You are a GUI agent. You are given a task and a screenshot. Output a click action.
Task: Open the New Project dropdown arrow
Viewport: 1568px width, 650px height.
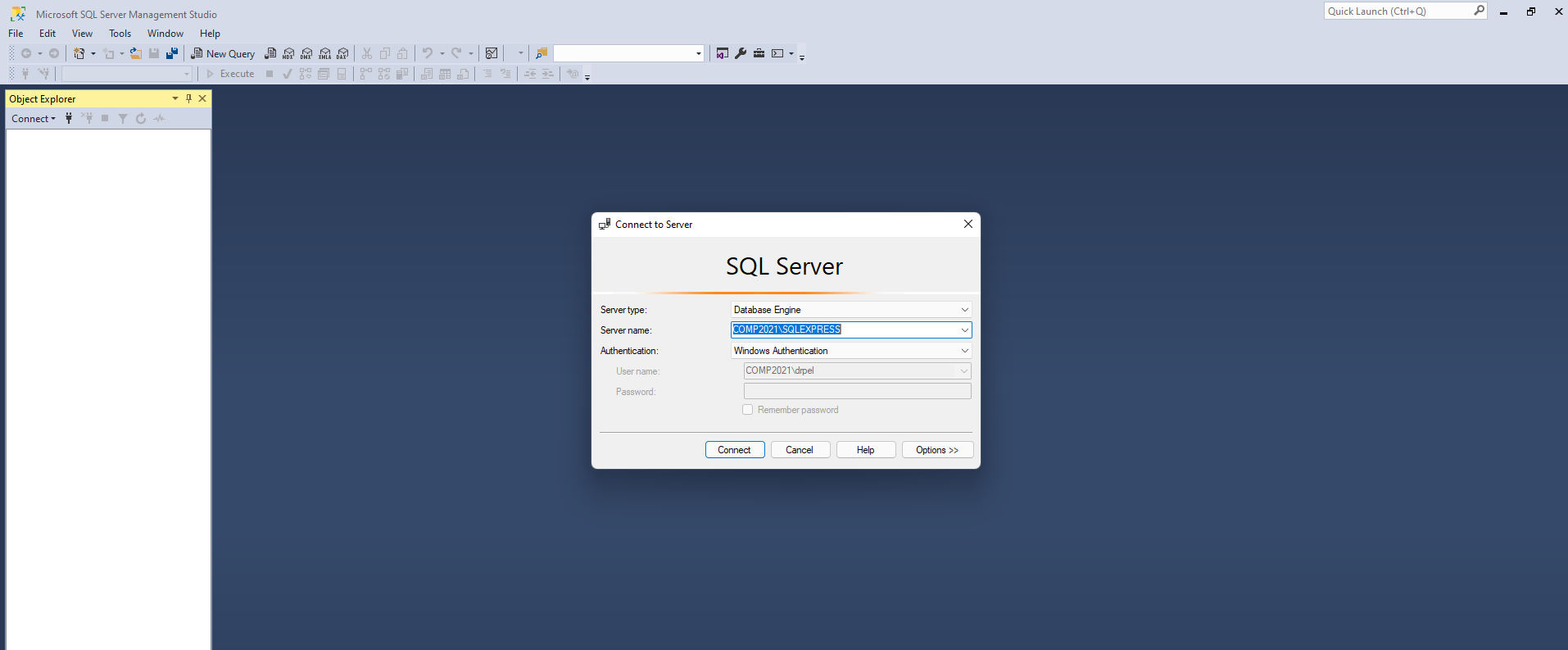tap(93, 53)
